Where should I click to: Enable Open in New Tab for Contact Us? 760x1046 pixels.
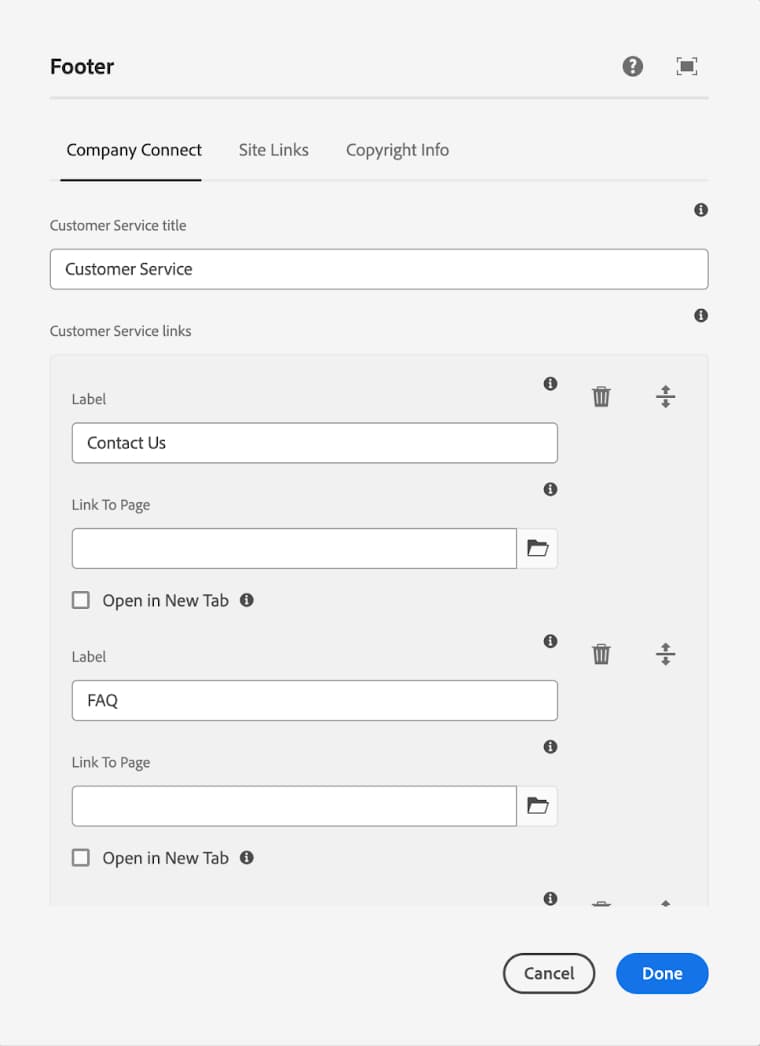81,601
